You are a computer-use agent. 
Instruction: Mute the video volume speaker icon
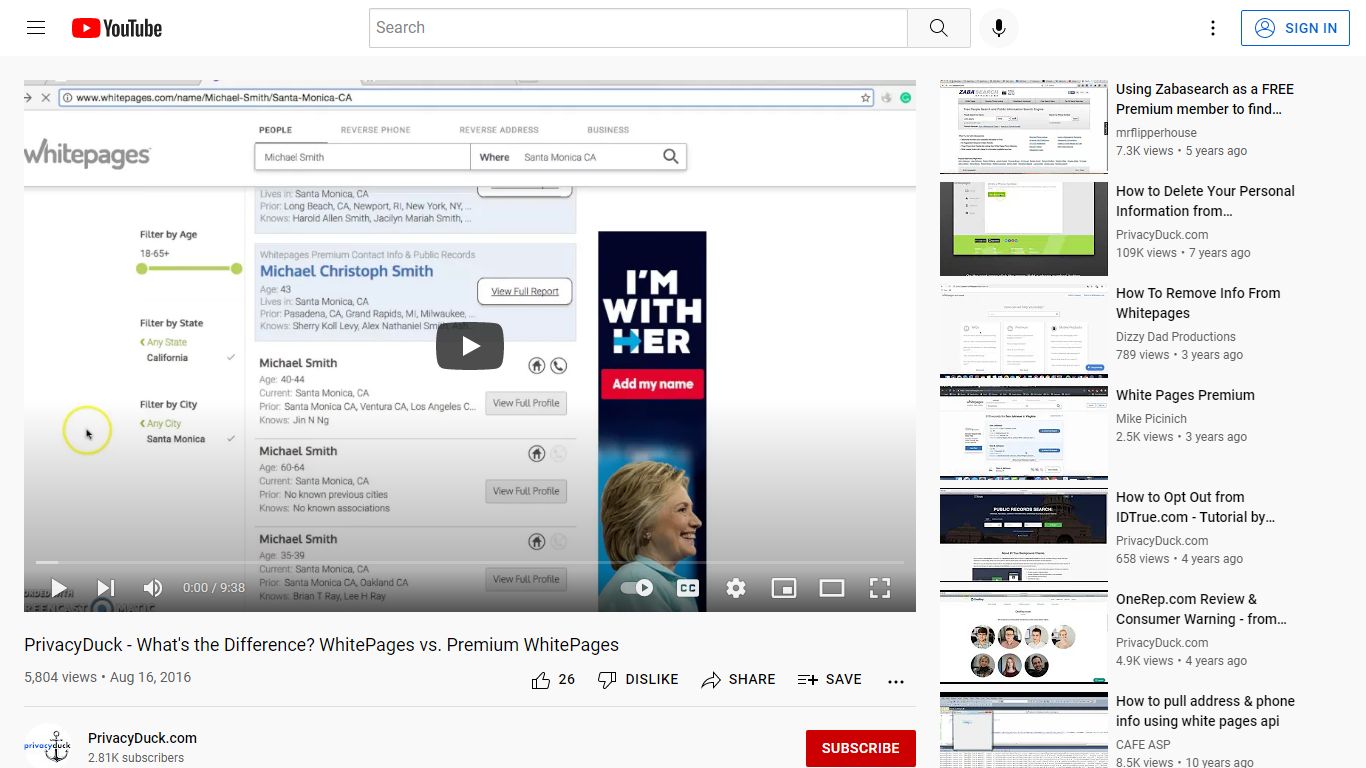click(152, 588)
